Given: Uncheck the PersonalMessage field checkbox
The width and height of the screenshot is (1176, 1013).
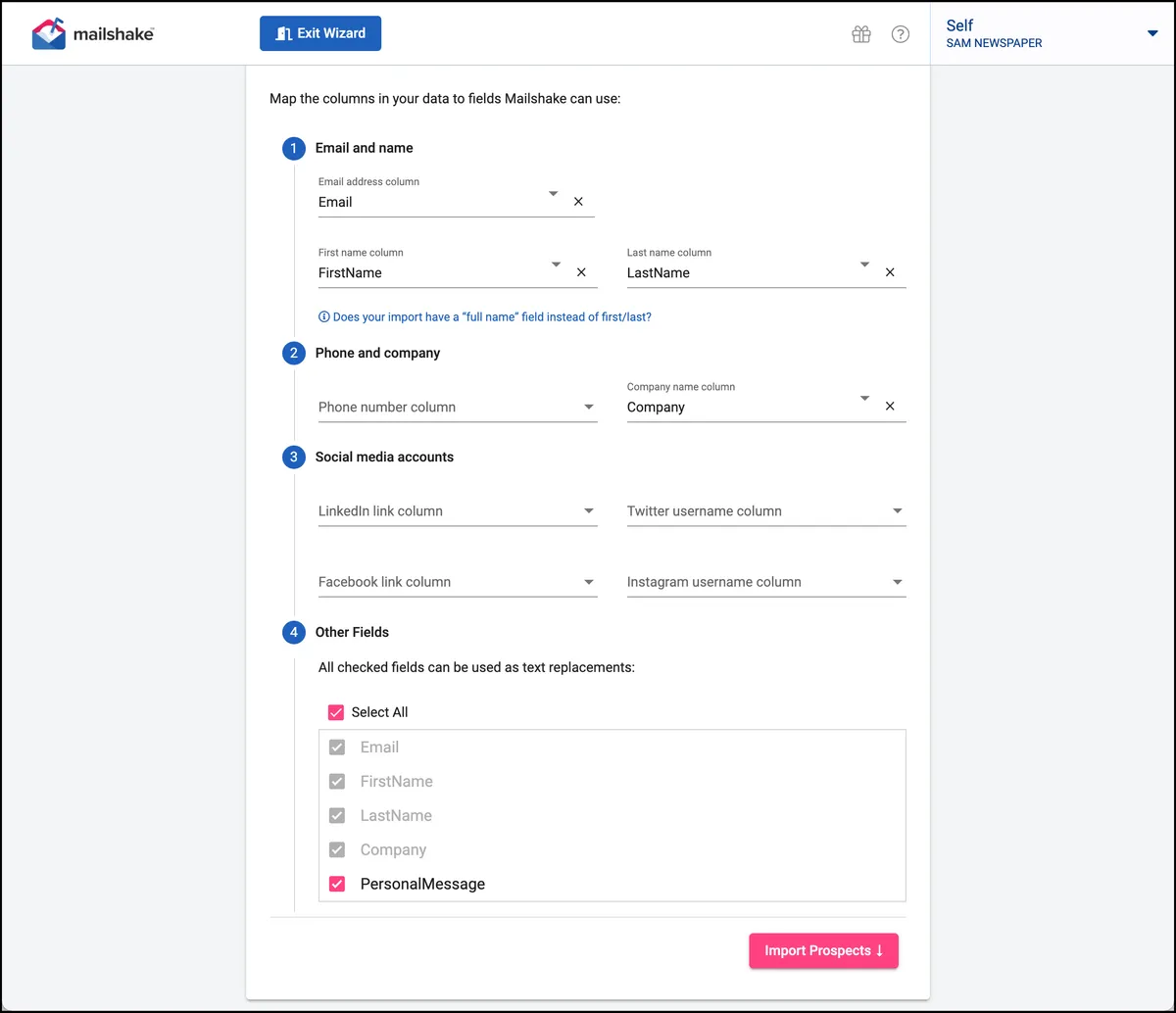Looking at the screenshot, I should point(337,884).
